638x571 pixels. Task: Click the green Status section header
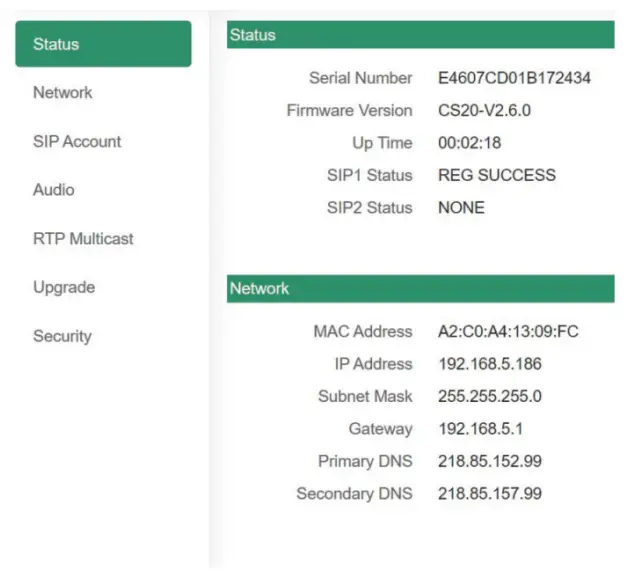(420, 35)
